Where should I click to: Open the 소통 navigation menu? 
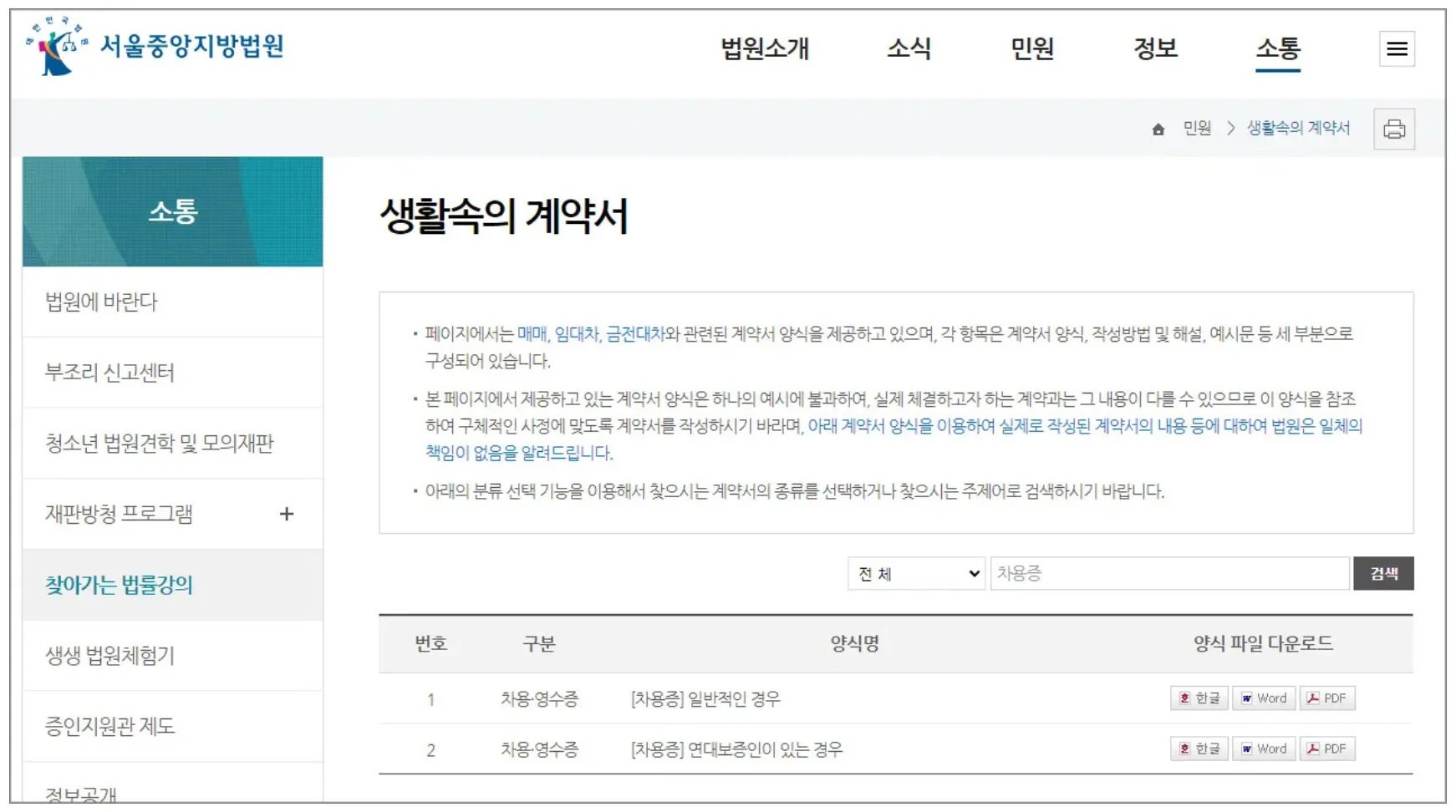tap(1277, 49)
